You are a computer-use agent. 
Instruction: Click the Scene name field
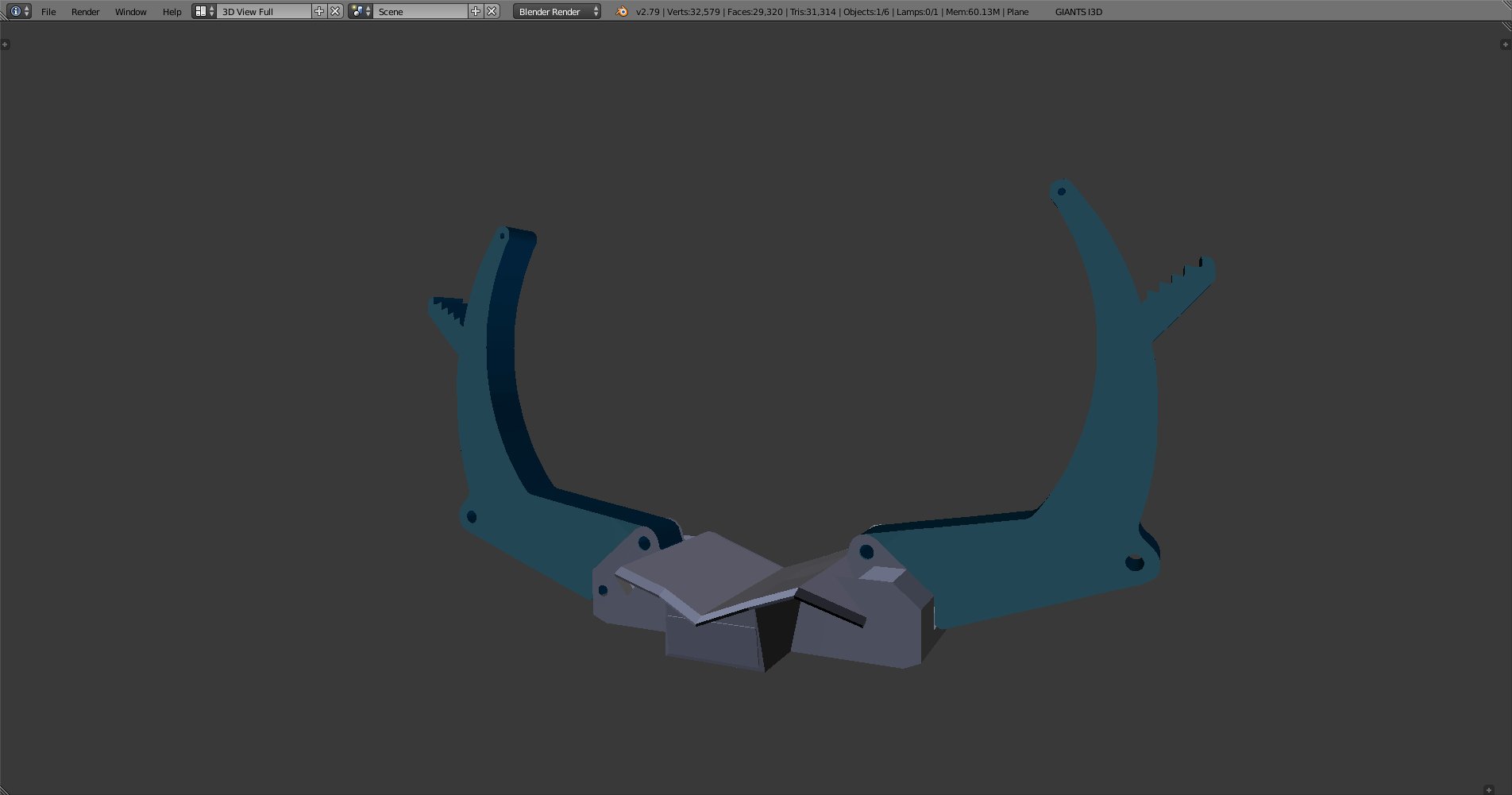pyautogui.click(x=420, y=12)
